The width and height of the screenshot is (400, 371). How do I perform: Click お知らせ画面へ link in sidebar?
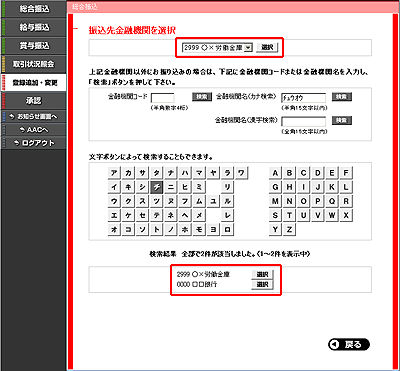coord(34,116)
